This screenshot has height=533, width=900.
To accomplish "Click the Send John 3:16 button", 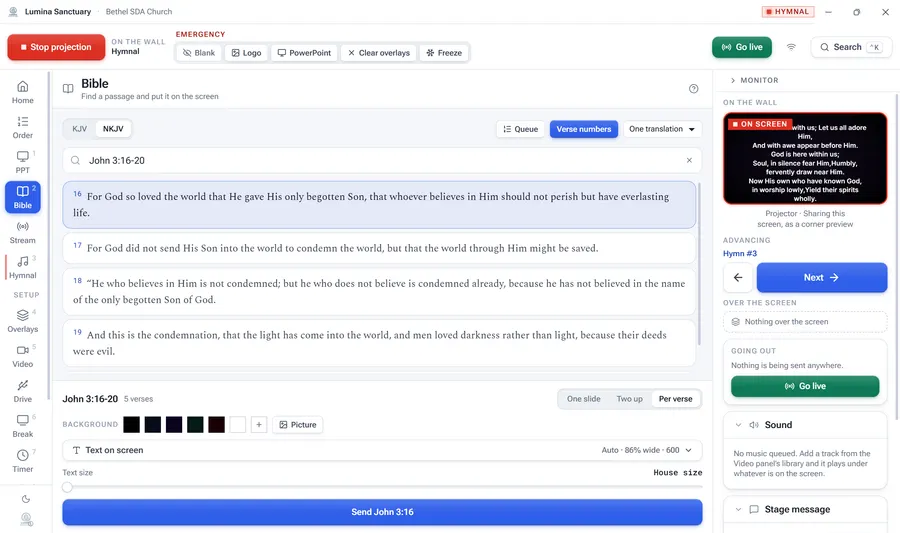I will (x=382, y=512).
